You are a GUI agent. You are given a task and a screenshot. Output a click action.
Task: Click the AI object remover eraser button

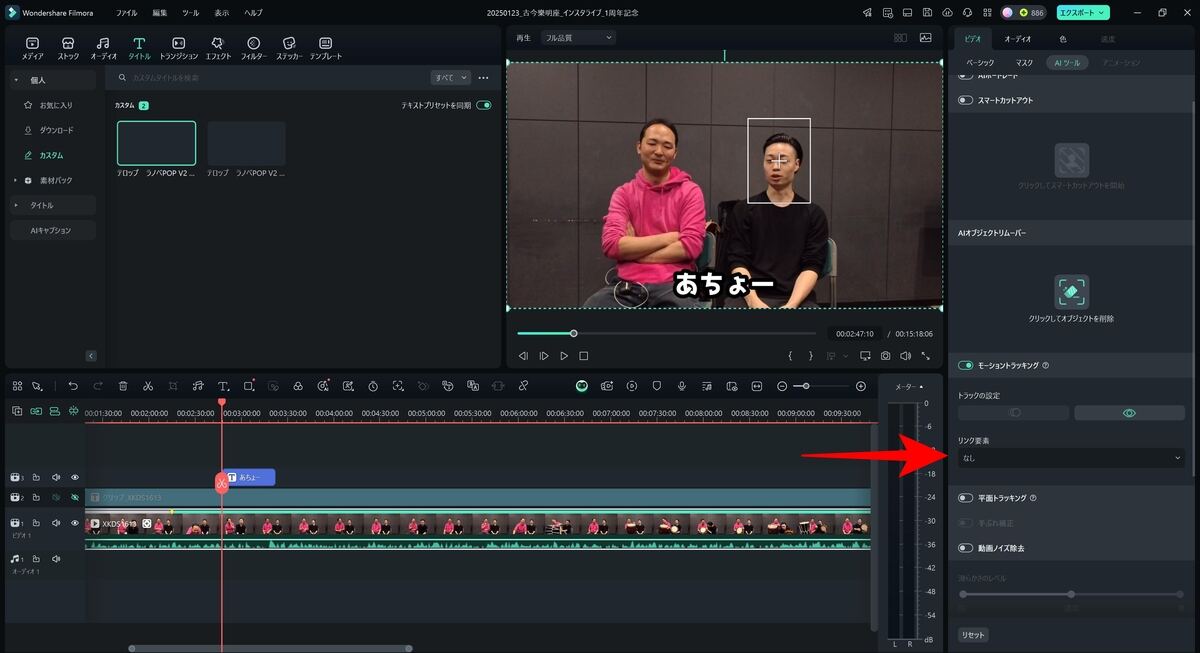(x=1072, y=291)
